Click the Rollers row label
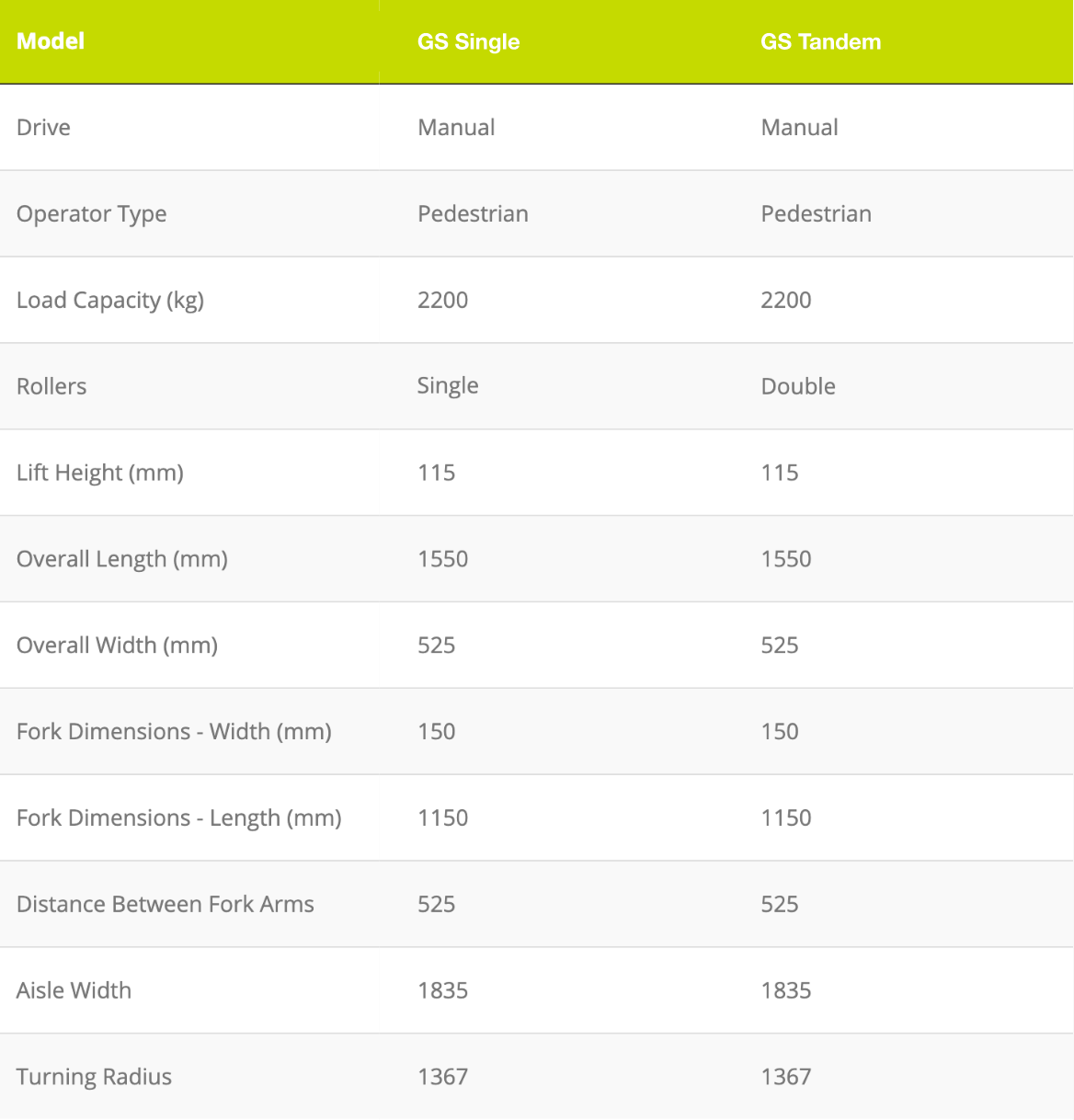 pos(51,386)
